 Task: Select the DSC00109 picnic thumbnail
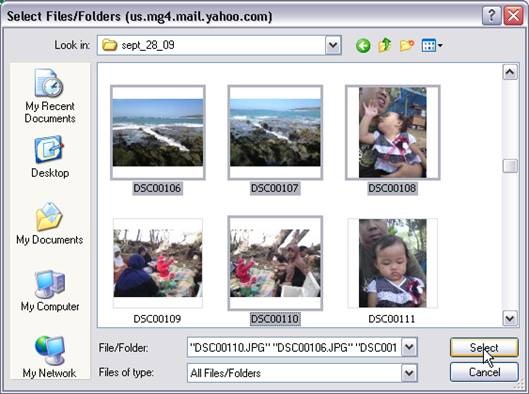[158, 263]
